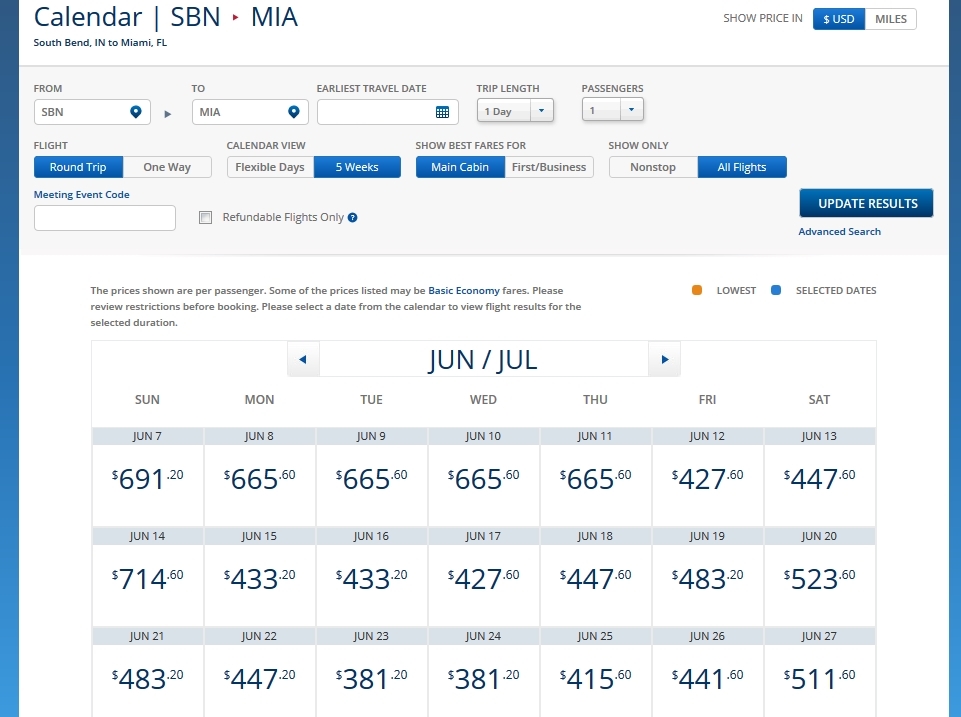The image size is (961, 717).
Task: Switch the flight type to One Way
Action: coord(167,167)
